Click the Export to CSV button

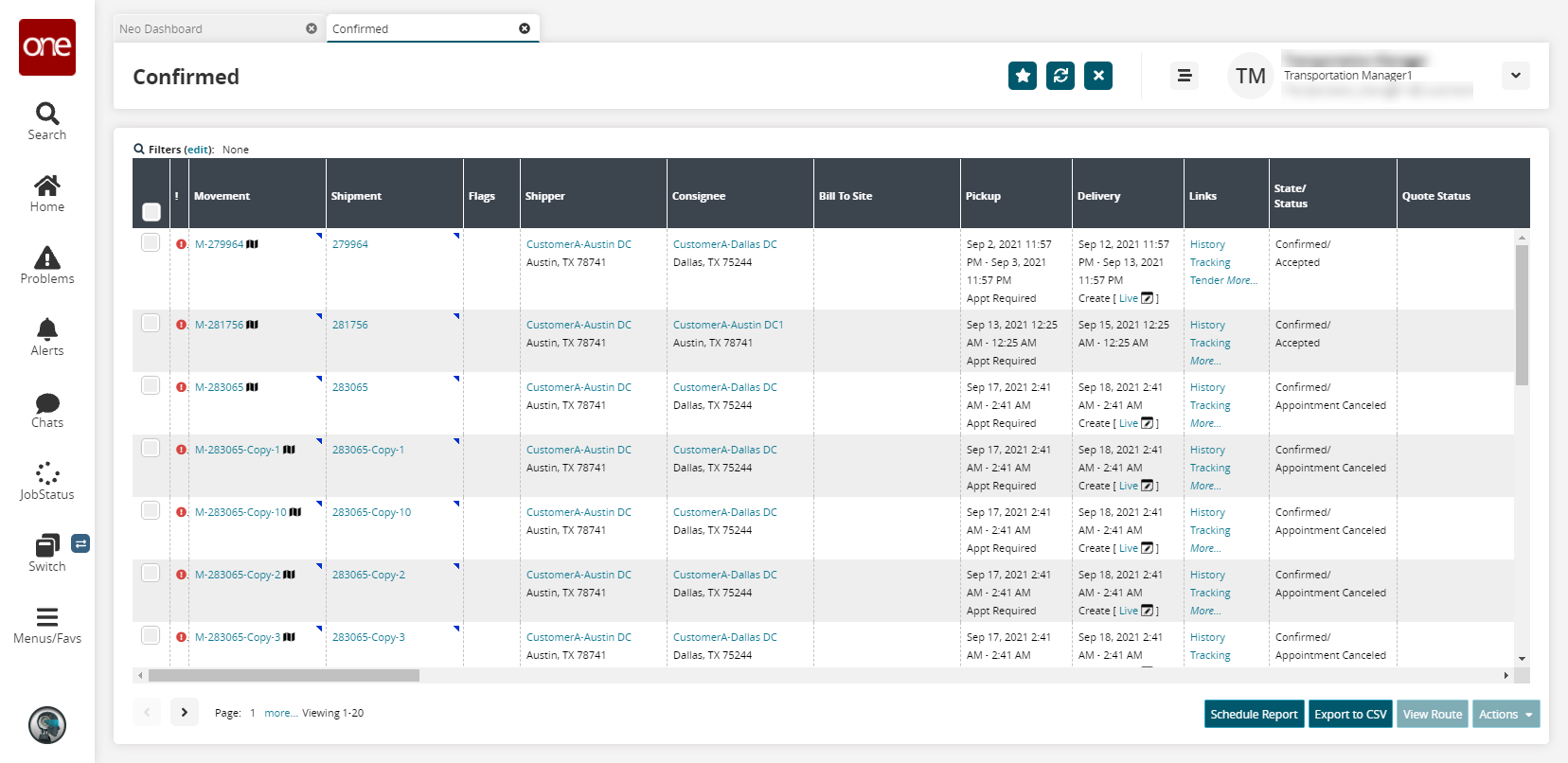pos(1350,715)
